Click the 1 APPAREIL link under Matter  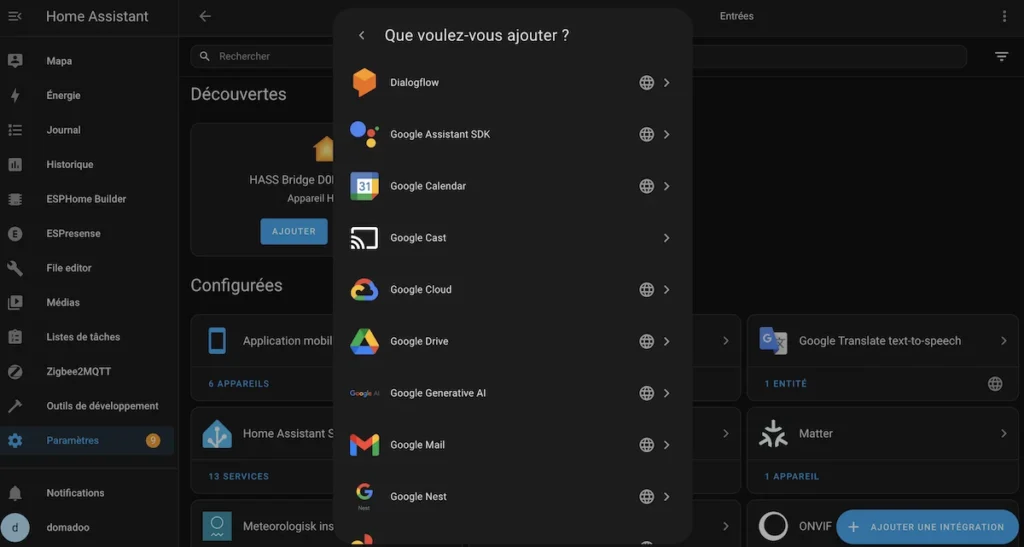792,477
